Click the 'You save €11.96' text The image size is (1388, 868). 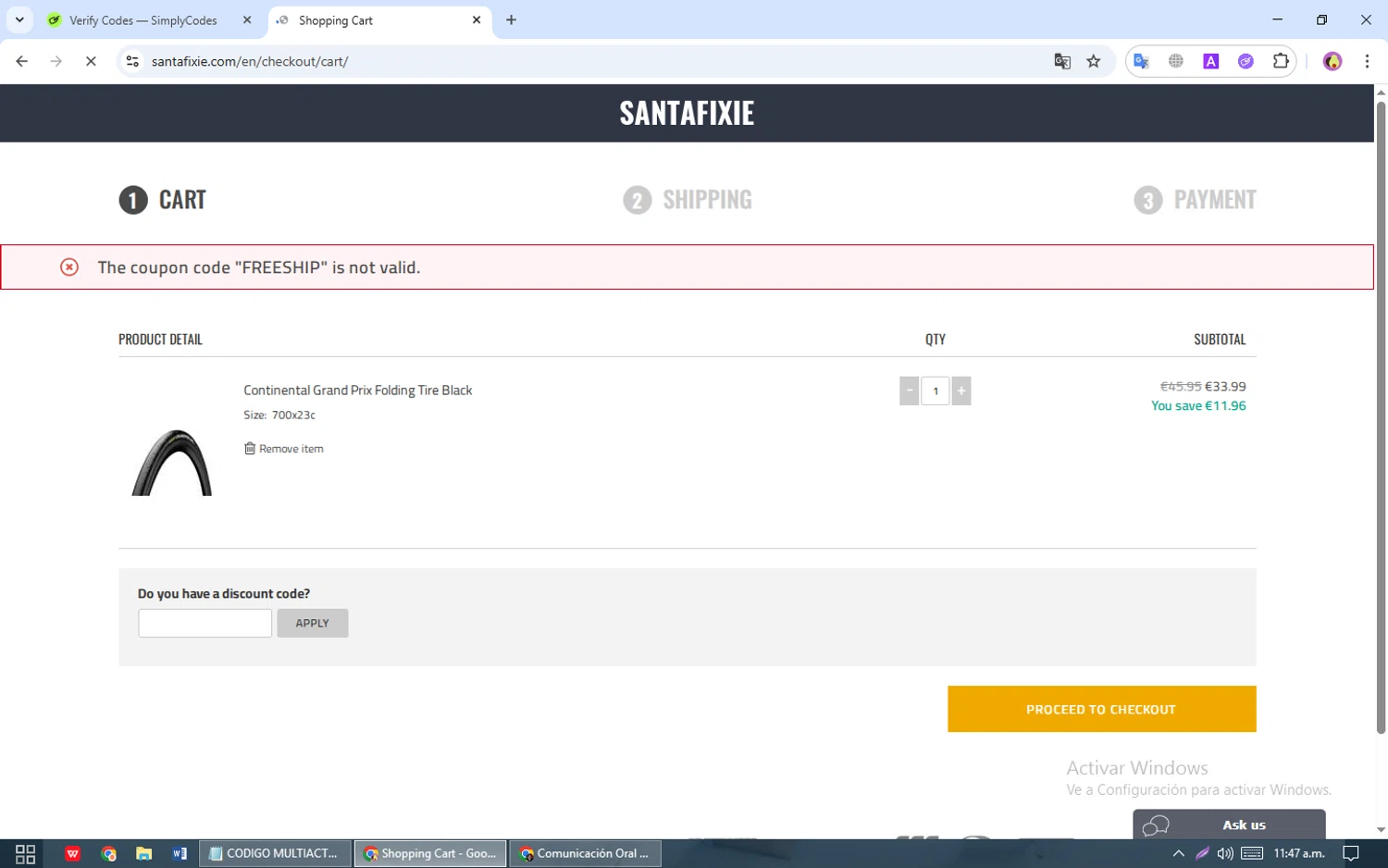click(1198, 406)
